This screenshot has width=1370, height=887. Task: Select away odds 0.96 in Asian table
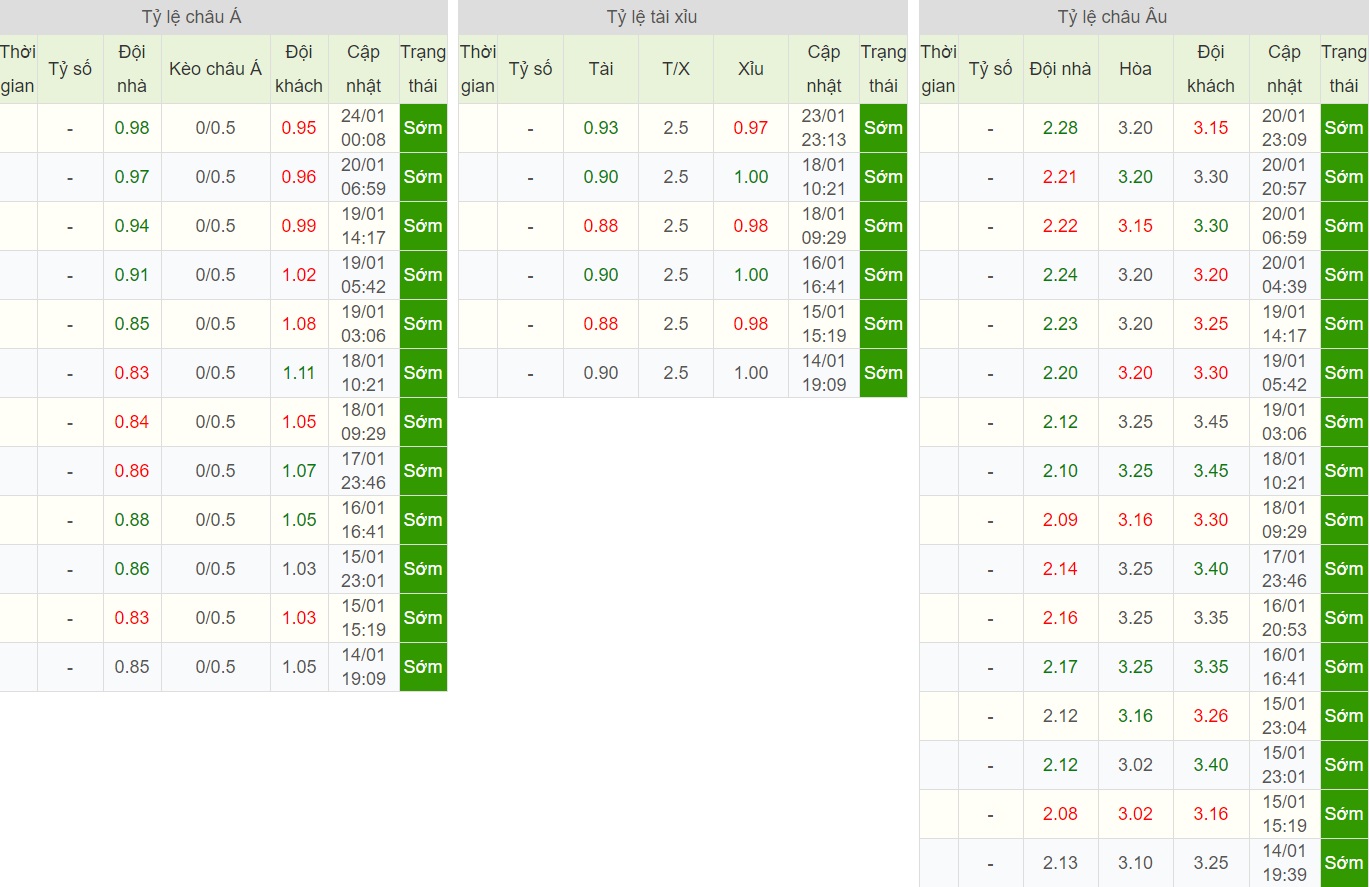point(299,177)
